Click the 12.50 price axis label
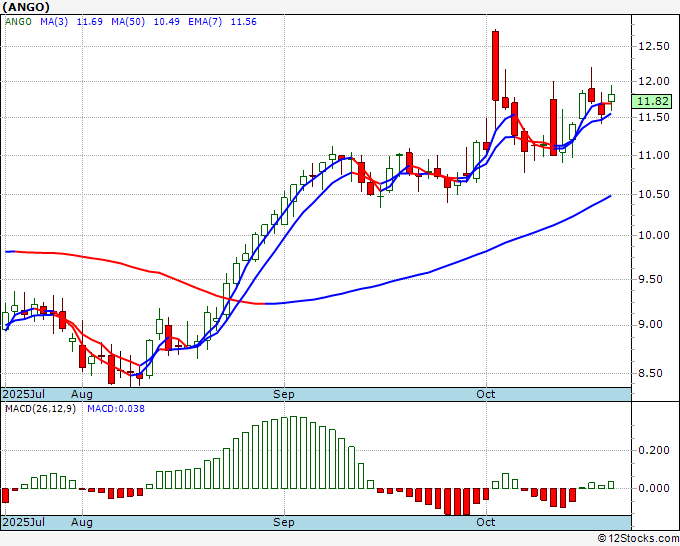Screen dimensions: 680x546 click(x=654, y=46)
